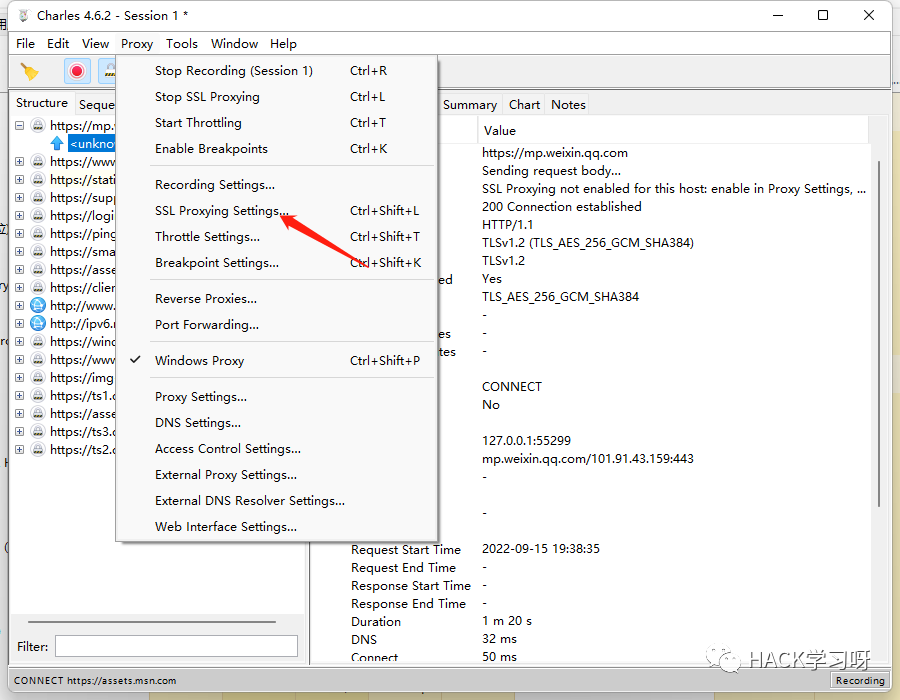Viewport: 900px width, 700px height.
Task: Open the File menu
Action: tap(25, 44)
